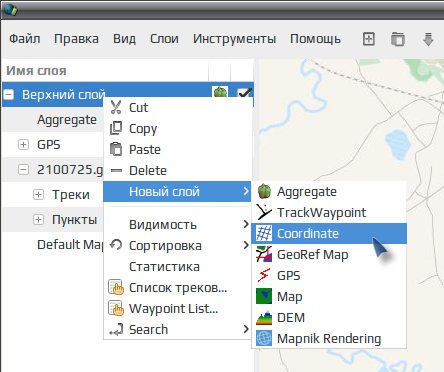Select Mapnik Rendering layer type entry
The image size is (444, 372).
point(329,338)
